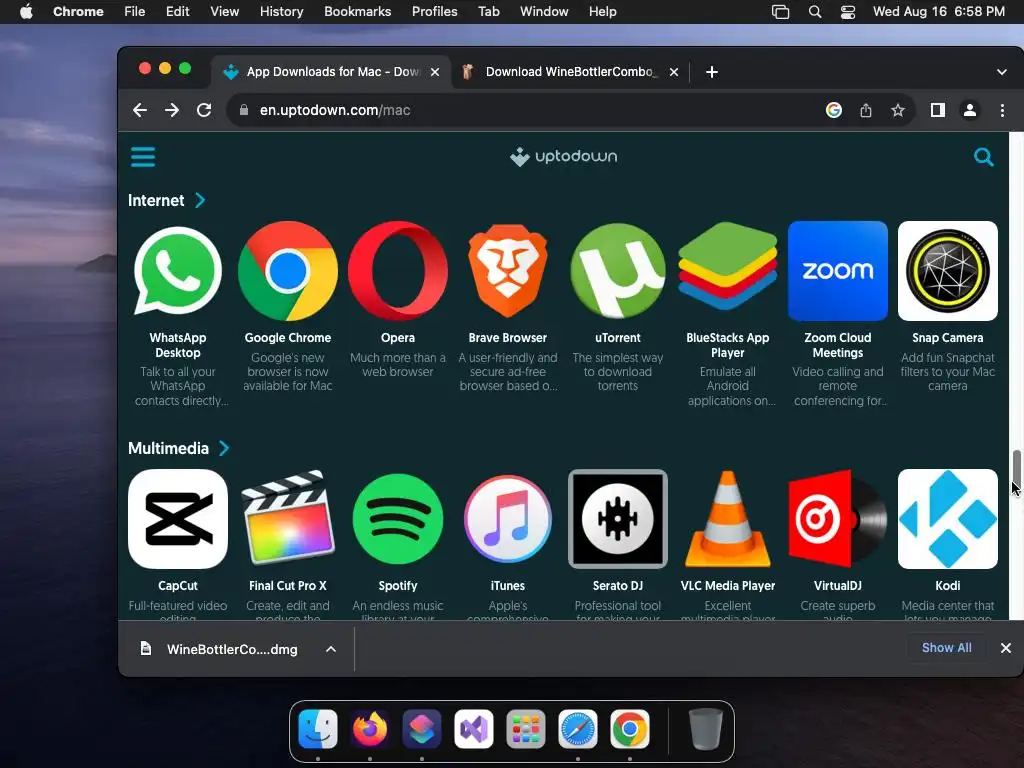Open the Apple menu

pyautogui.click(x=26, y=12)
